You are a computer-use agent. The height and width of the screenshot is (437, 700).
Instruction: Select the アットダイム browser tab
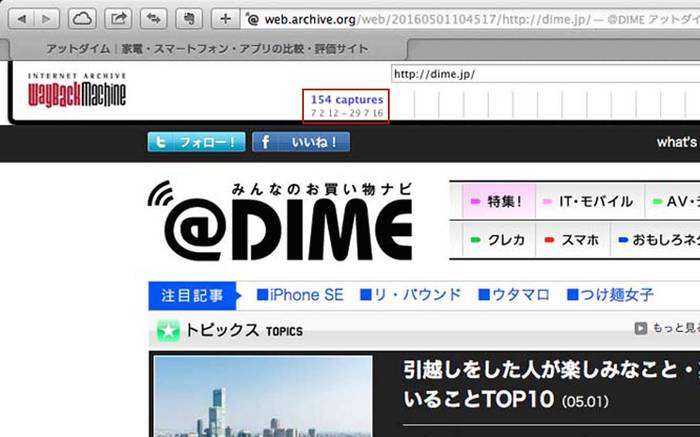208,49
